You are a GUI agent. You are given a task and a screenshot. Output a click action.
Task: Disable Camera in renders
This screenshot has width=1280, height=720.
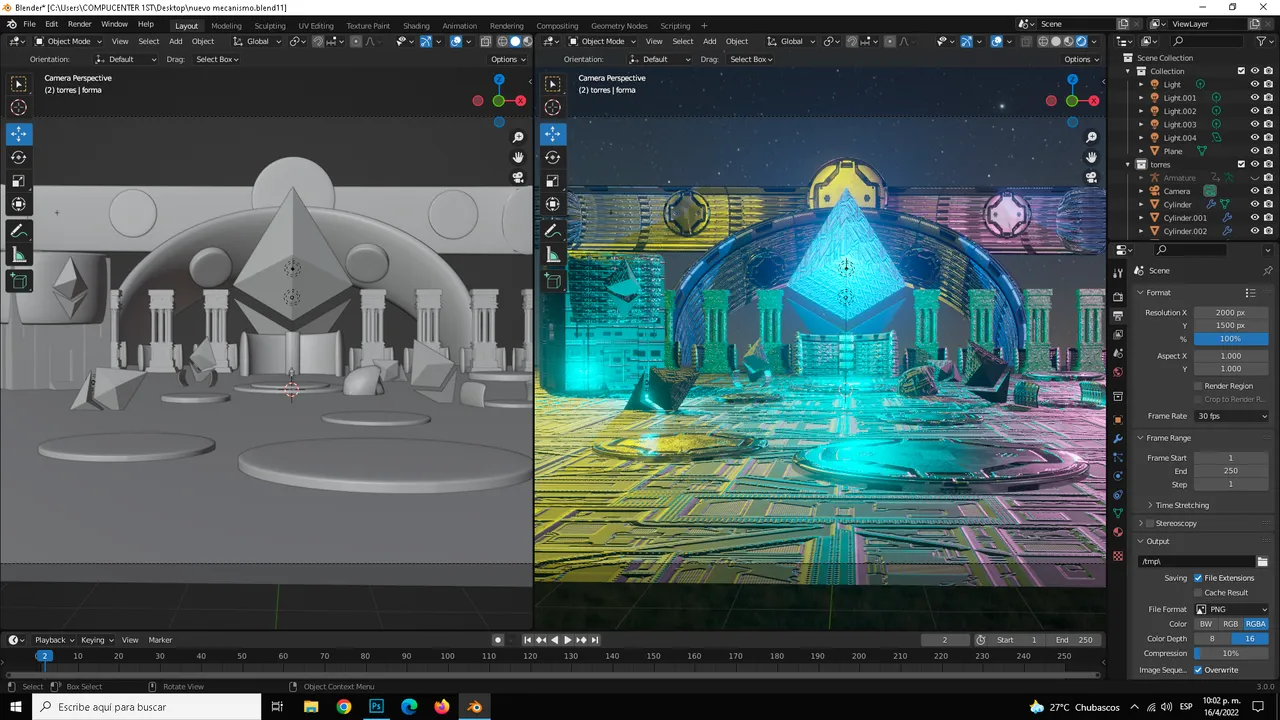point(1268,191)
